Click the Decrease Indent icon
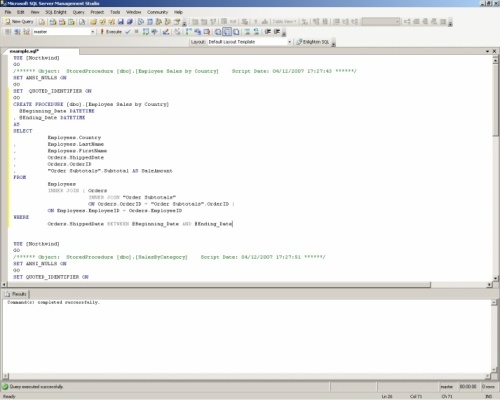This screenshot has height=400, width=500. coord(268,32)
